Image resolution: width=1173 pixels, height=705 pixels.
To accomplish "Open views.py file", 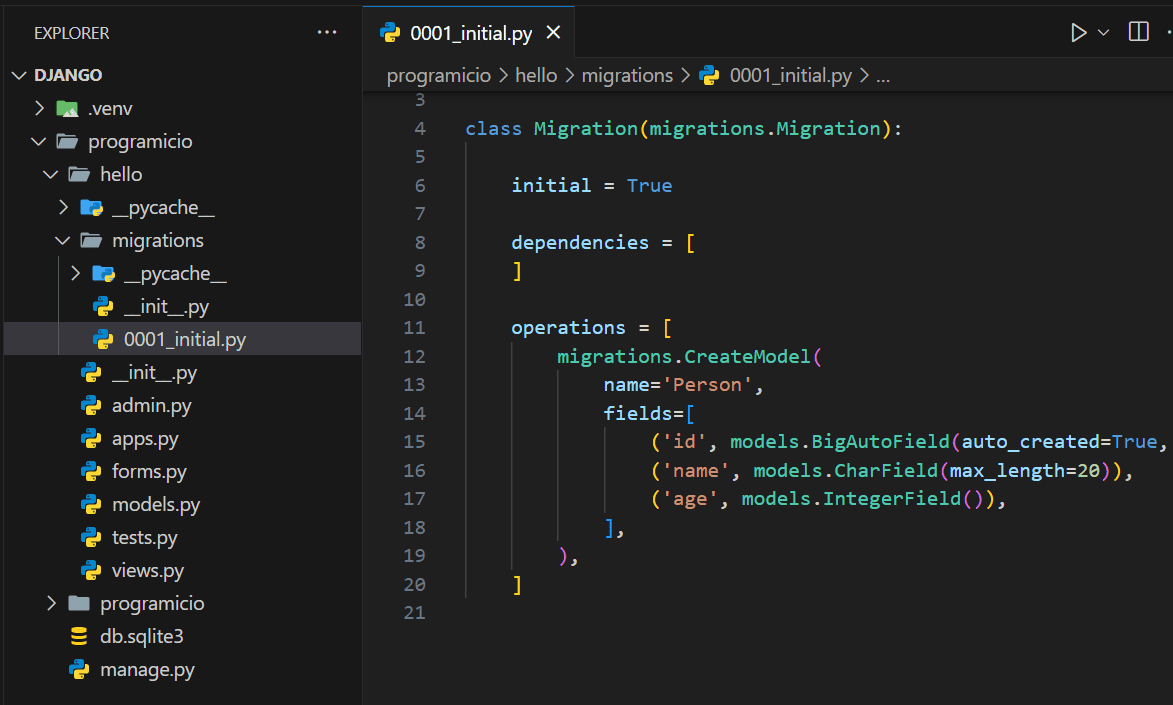I will 147,570.
